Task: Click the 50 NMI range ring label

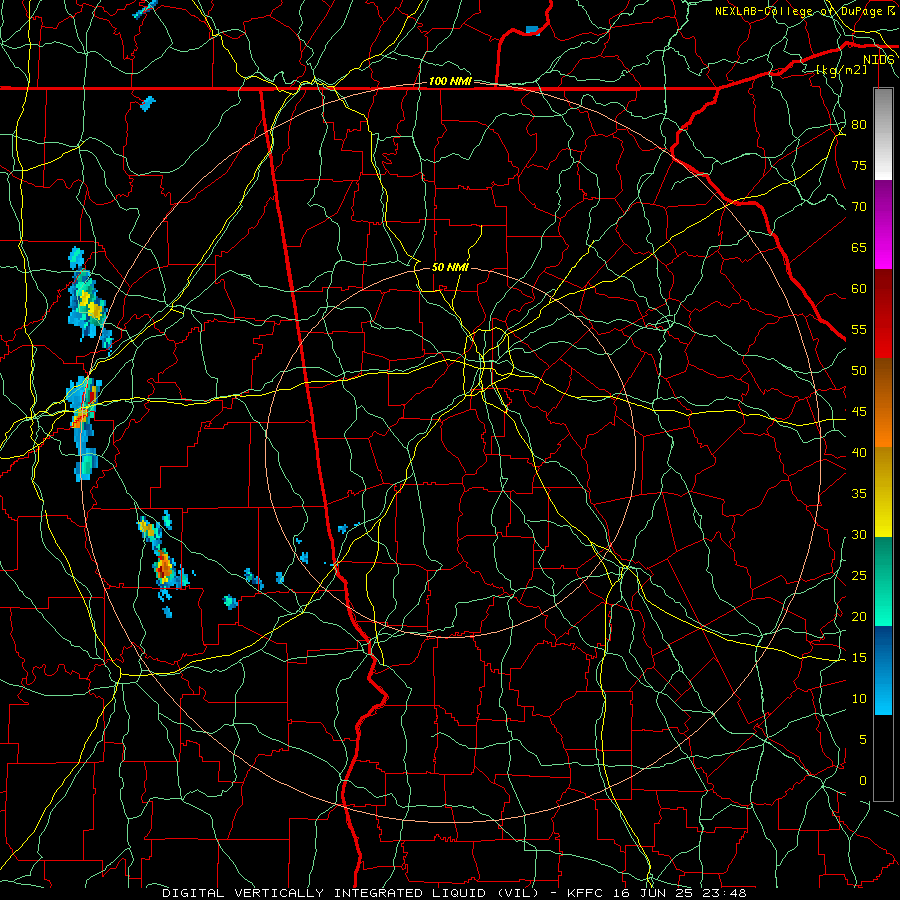Action: coord(450,267)
